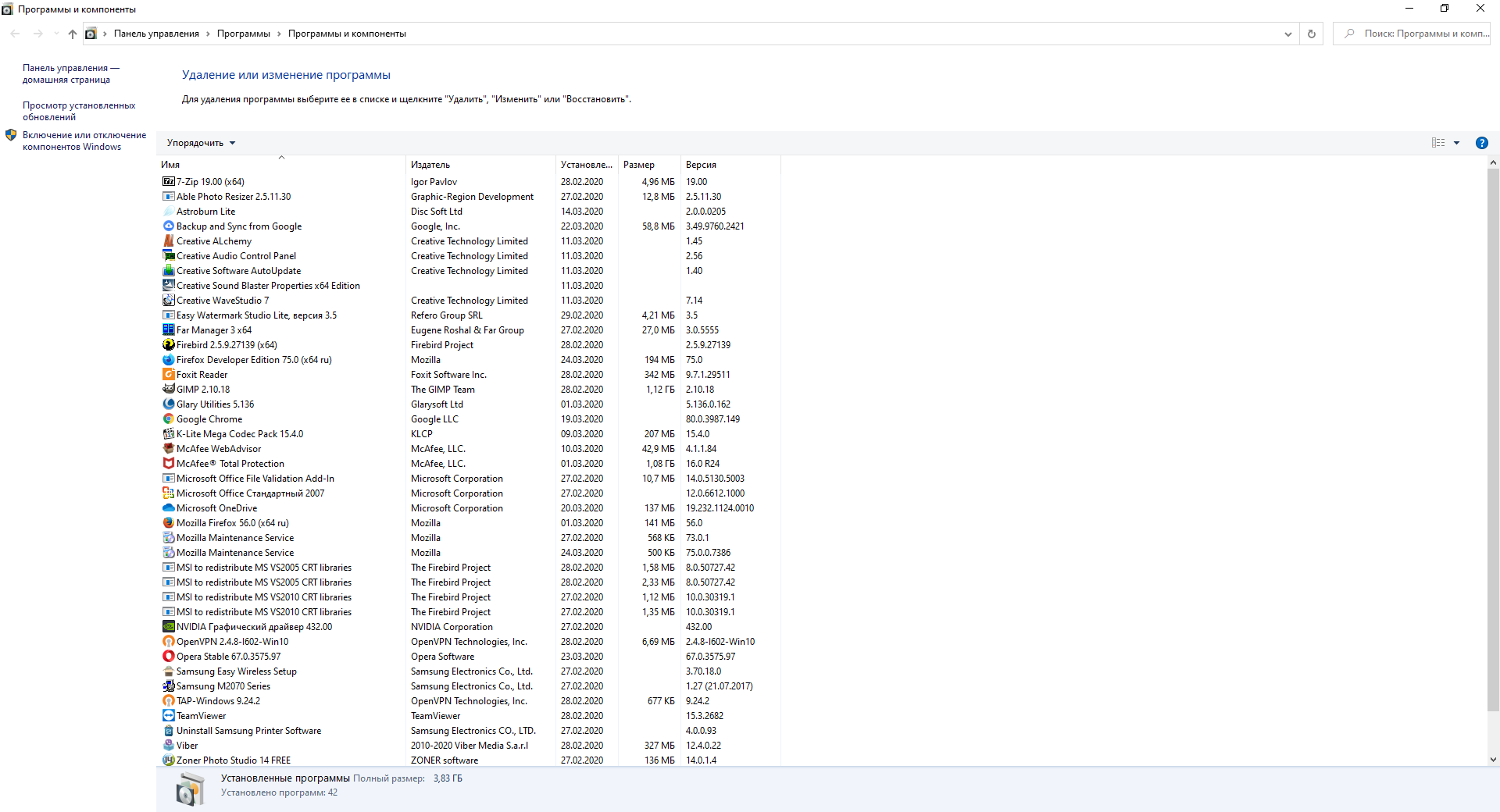Screen dimensions: 1500x812
Task: Go up one level with arrow
Action: 73,34
